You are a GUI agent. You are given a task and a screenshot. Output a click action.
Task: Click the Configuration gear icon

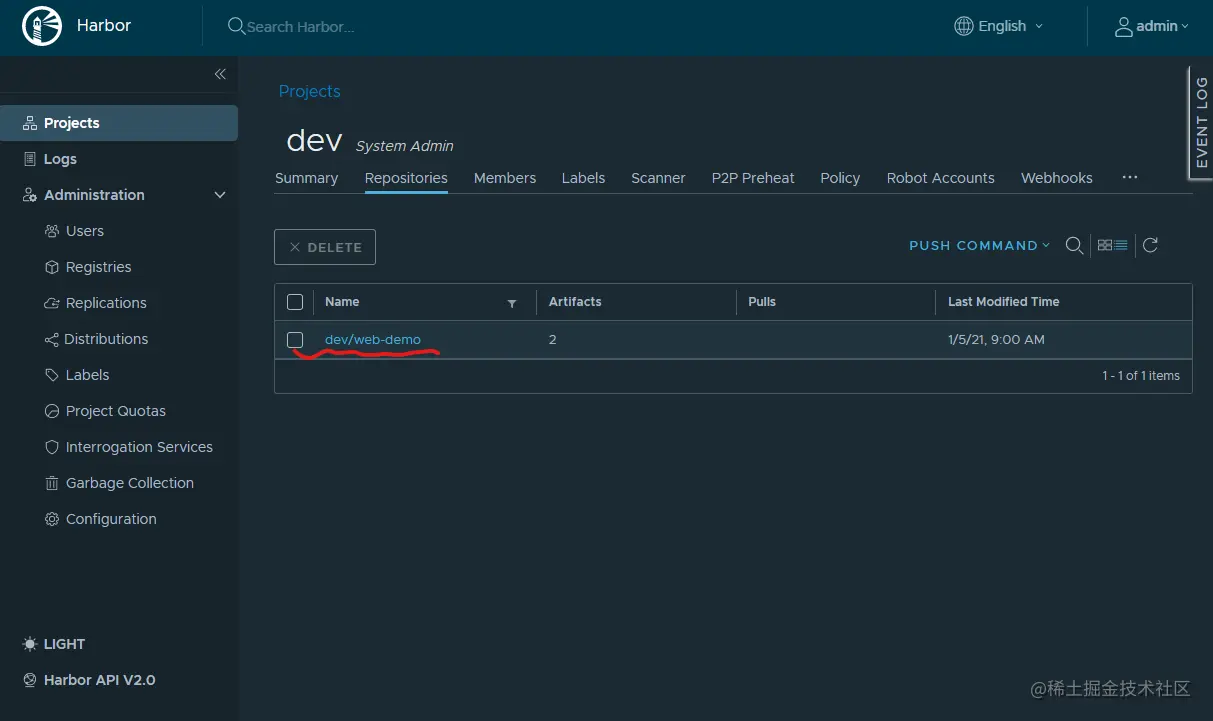point(52,519)
